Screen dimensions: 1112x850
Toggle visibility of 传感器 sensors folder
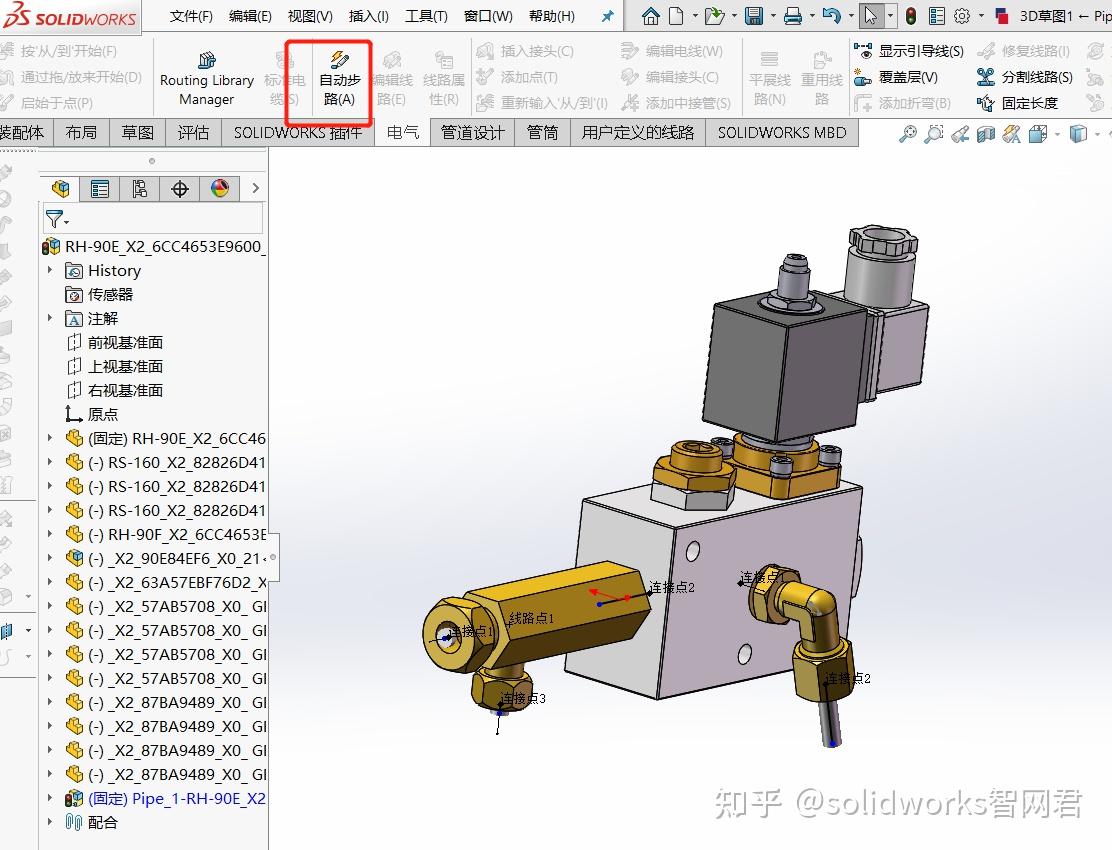click(110, 294)
